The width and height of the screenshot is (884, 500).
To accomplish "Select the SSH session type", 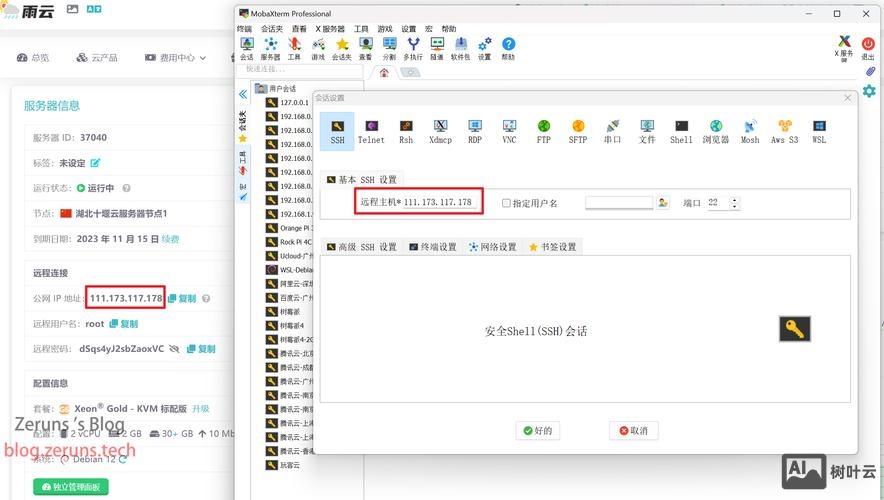I will pos(337,131).
